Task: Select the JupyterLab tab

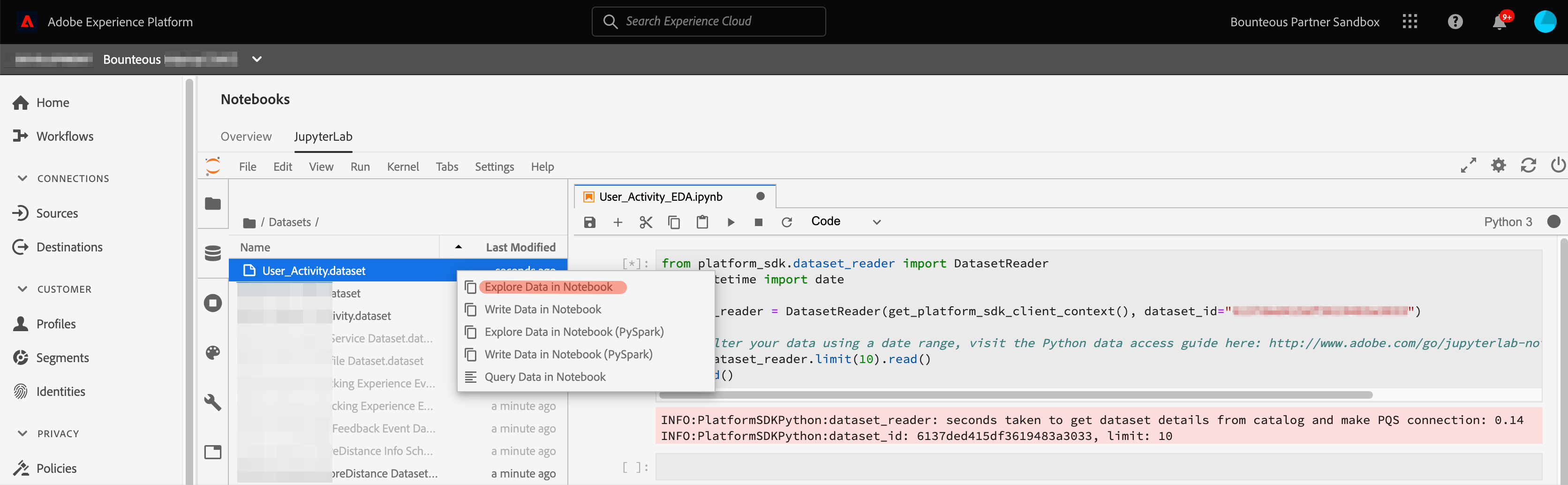Action: (323, 136)
